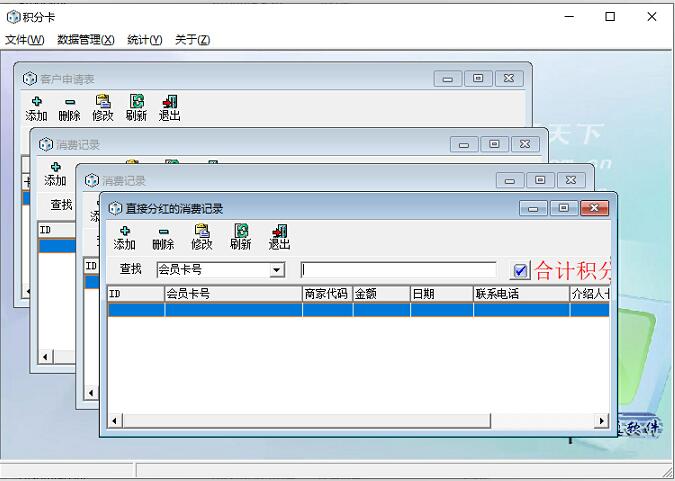Select the highlighted blue row in front table
675x481 pixels.
tap(358, 310)
